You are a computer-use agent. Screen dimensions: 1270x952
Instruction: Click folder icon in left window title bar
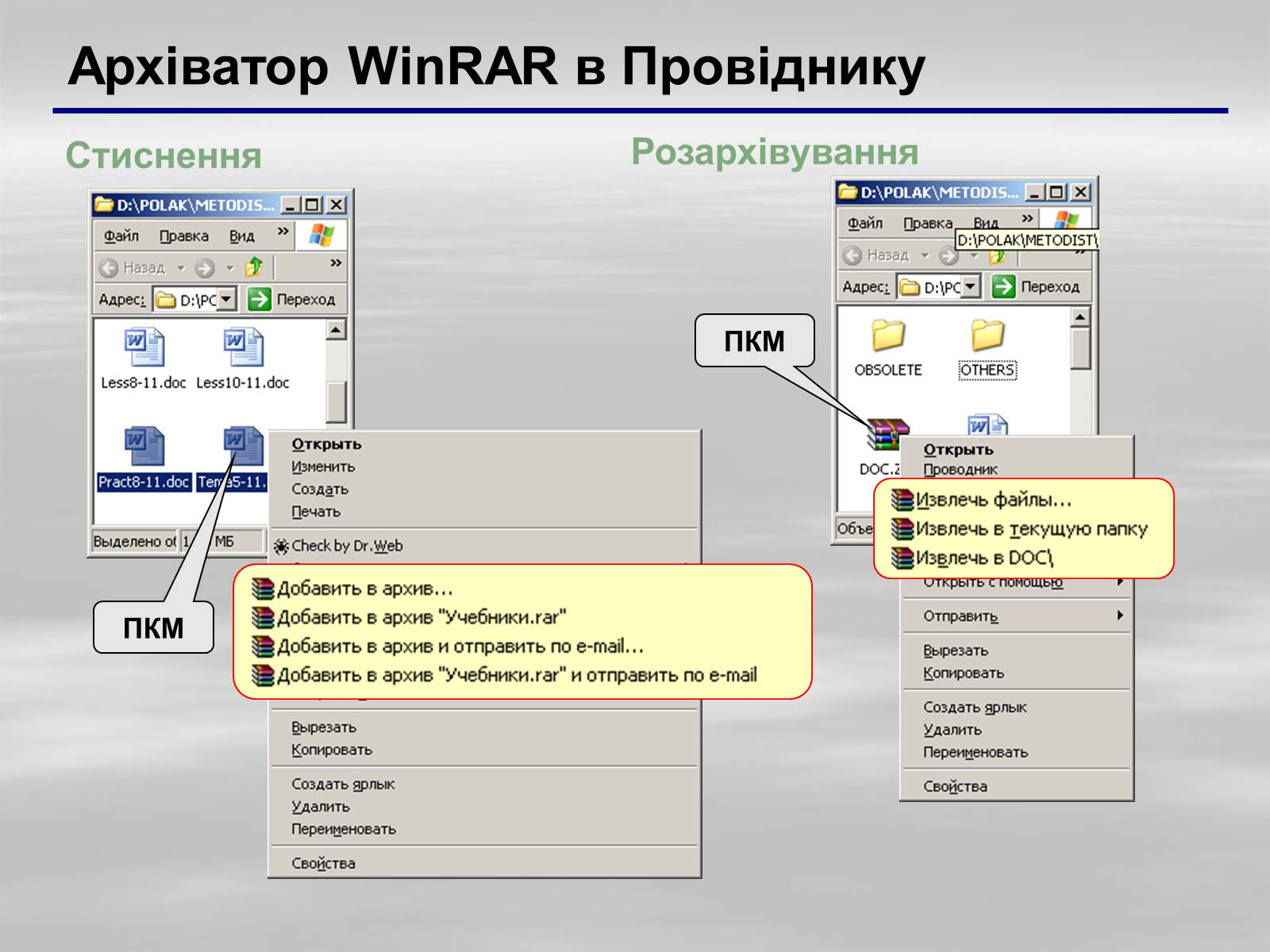pos(104,205)
